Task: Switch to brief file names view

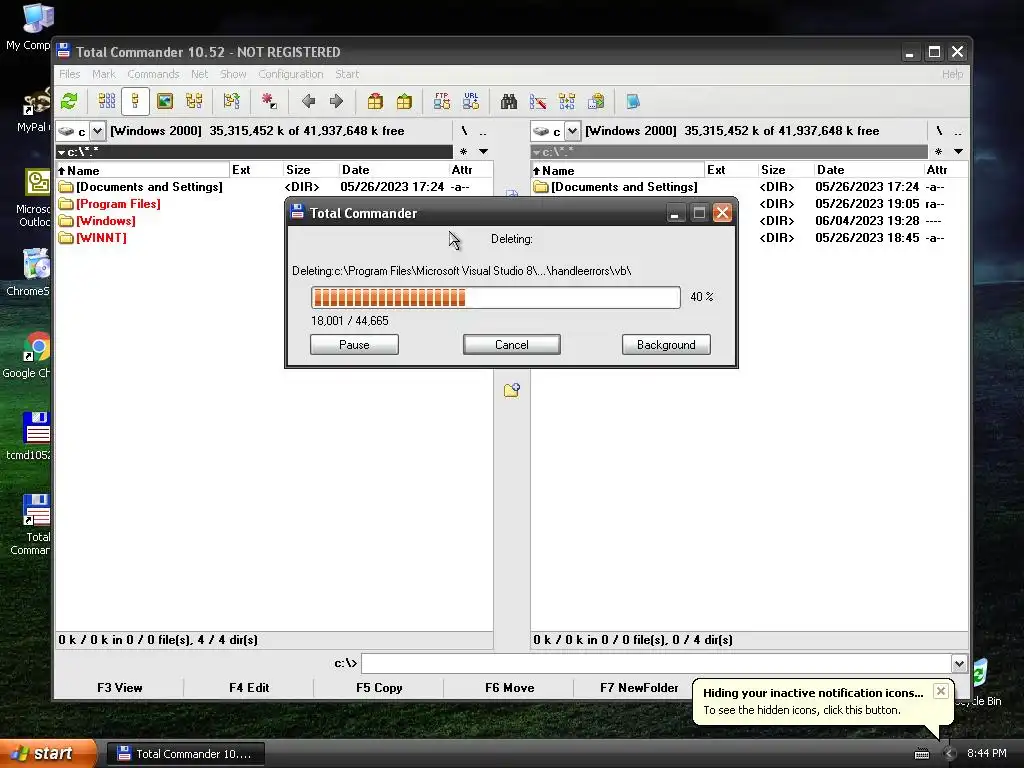Action: (x=106, y=101)
